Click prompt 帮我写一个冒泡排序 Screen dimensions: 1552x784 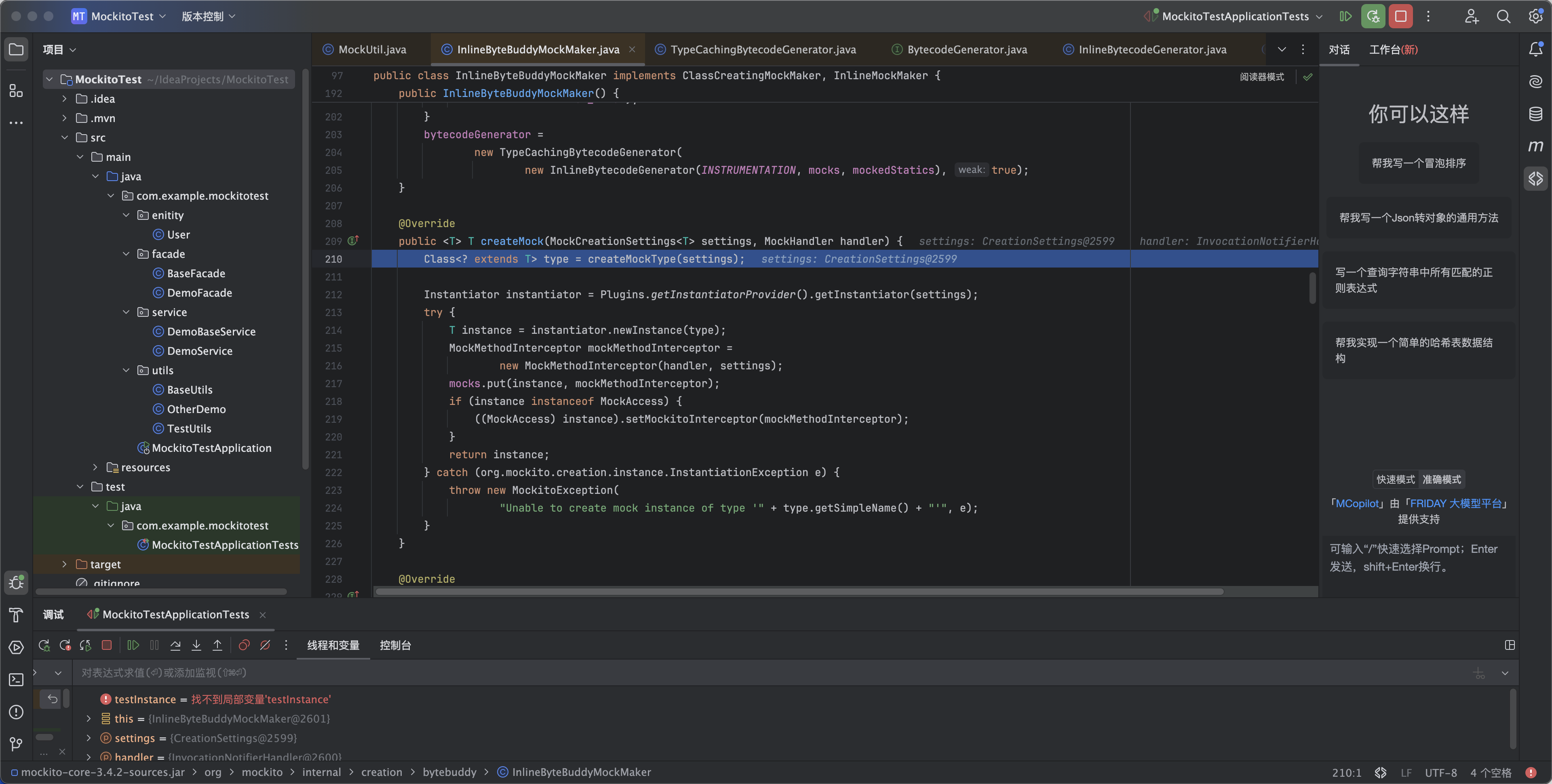coord(1418,163)
